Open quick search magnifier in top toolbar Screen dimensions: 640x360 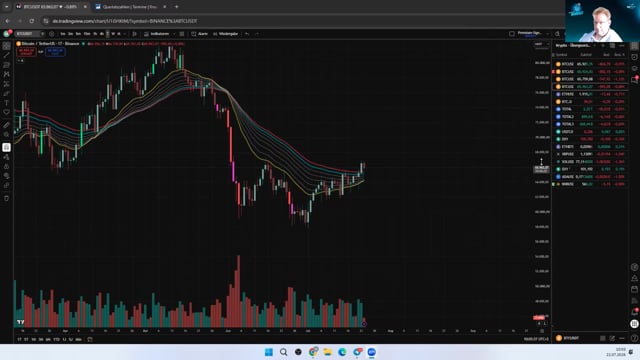[x=558, y=34]
